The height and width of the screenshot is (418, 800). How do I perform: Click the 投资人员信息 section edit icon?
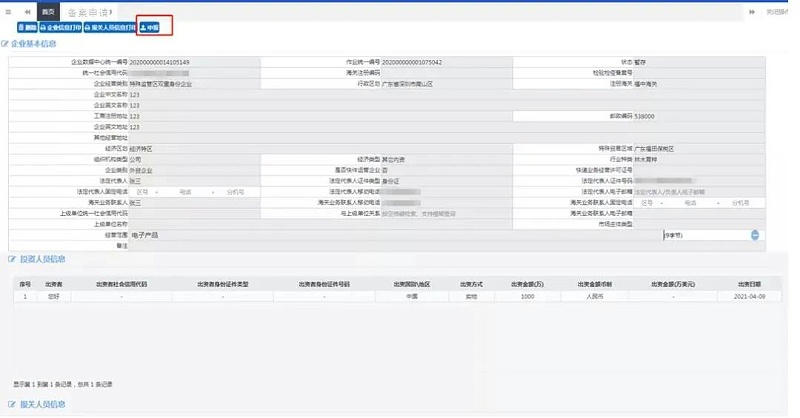(12, 259)
